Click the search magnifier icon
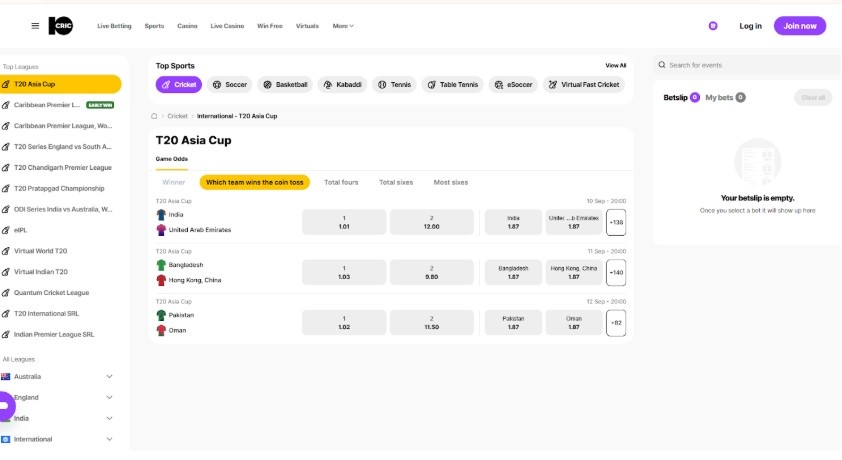Image resolution: width=842 pixels, height=460 pixels. pyautogui.click(x=662, y=65)
